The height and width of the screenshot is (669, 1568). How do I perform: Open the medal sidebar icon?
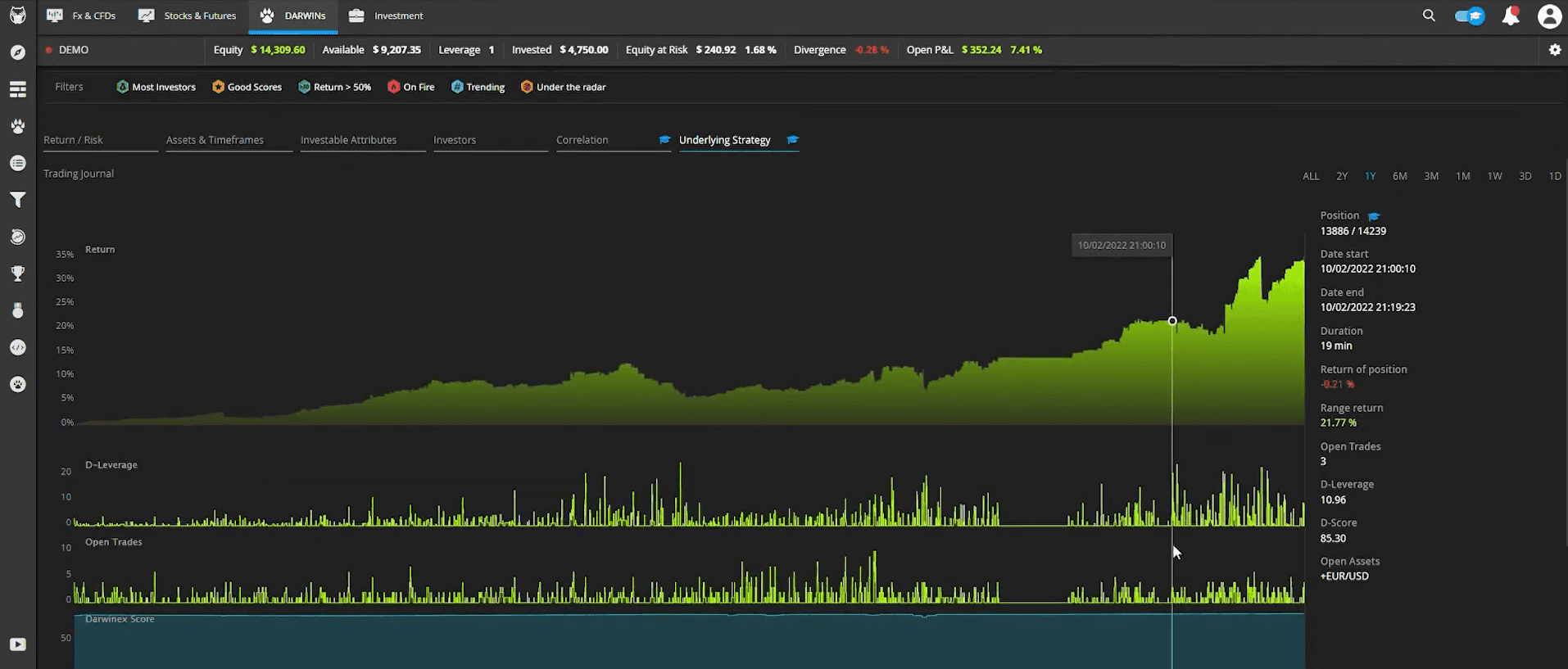tap(18, 310)
